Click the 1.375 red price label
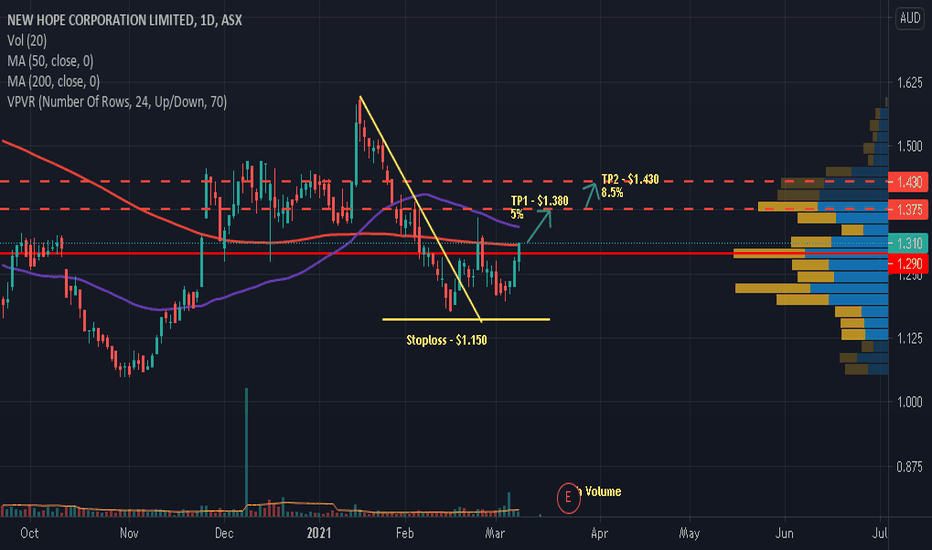932x550 pixels. (908, 209)
